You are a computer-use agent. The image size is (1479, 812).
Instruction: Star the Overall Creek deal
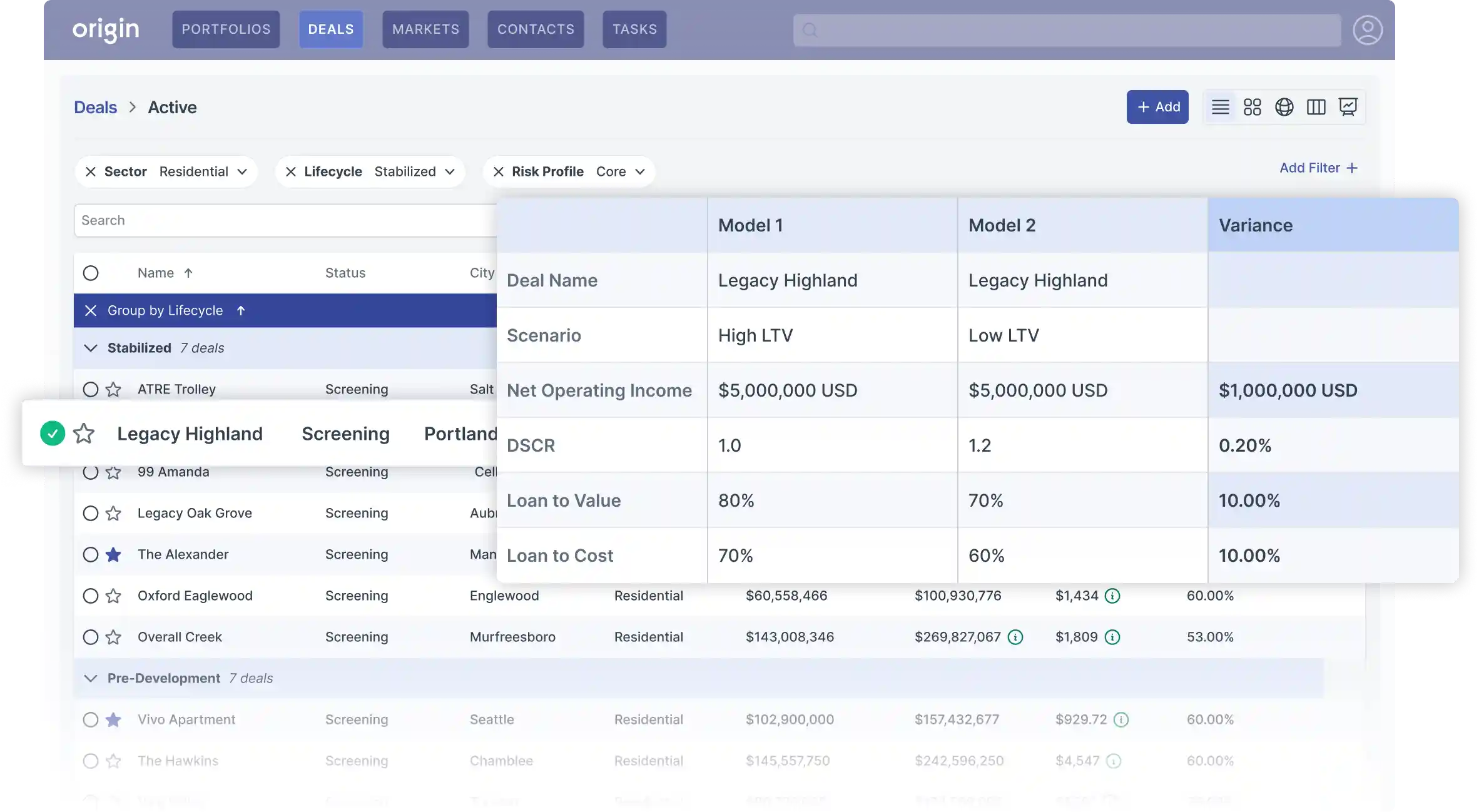(113, 637)
